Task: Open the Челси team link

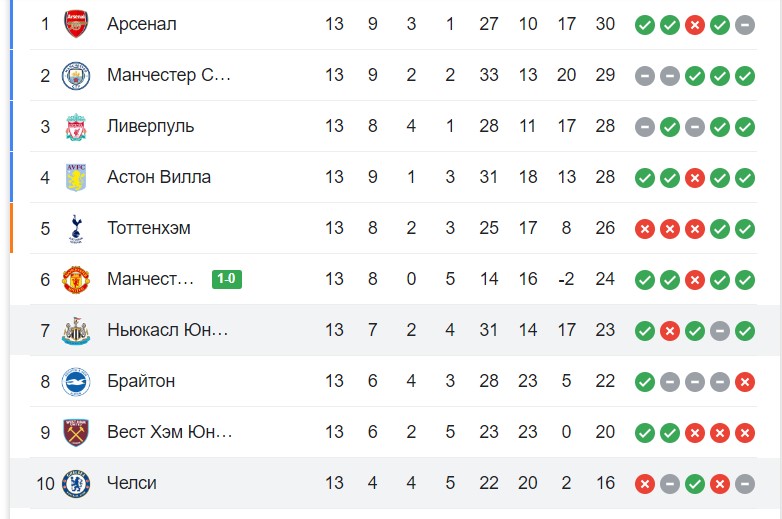Action: pyautogui.click(x=132, y=483)
